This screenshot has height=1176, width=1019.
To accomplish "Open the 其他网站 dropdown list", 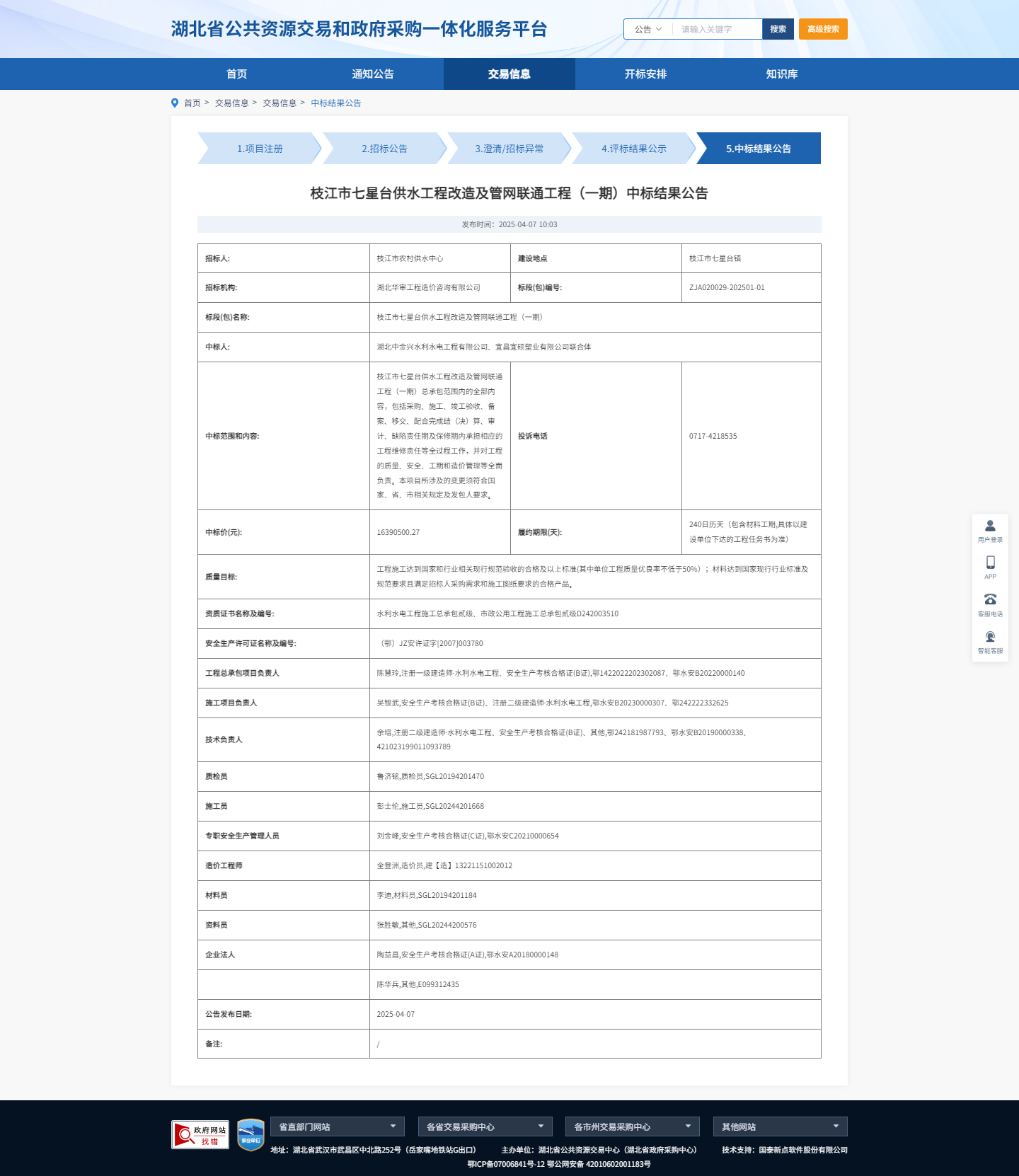I will [x=780, y=1126].
